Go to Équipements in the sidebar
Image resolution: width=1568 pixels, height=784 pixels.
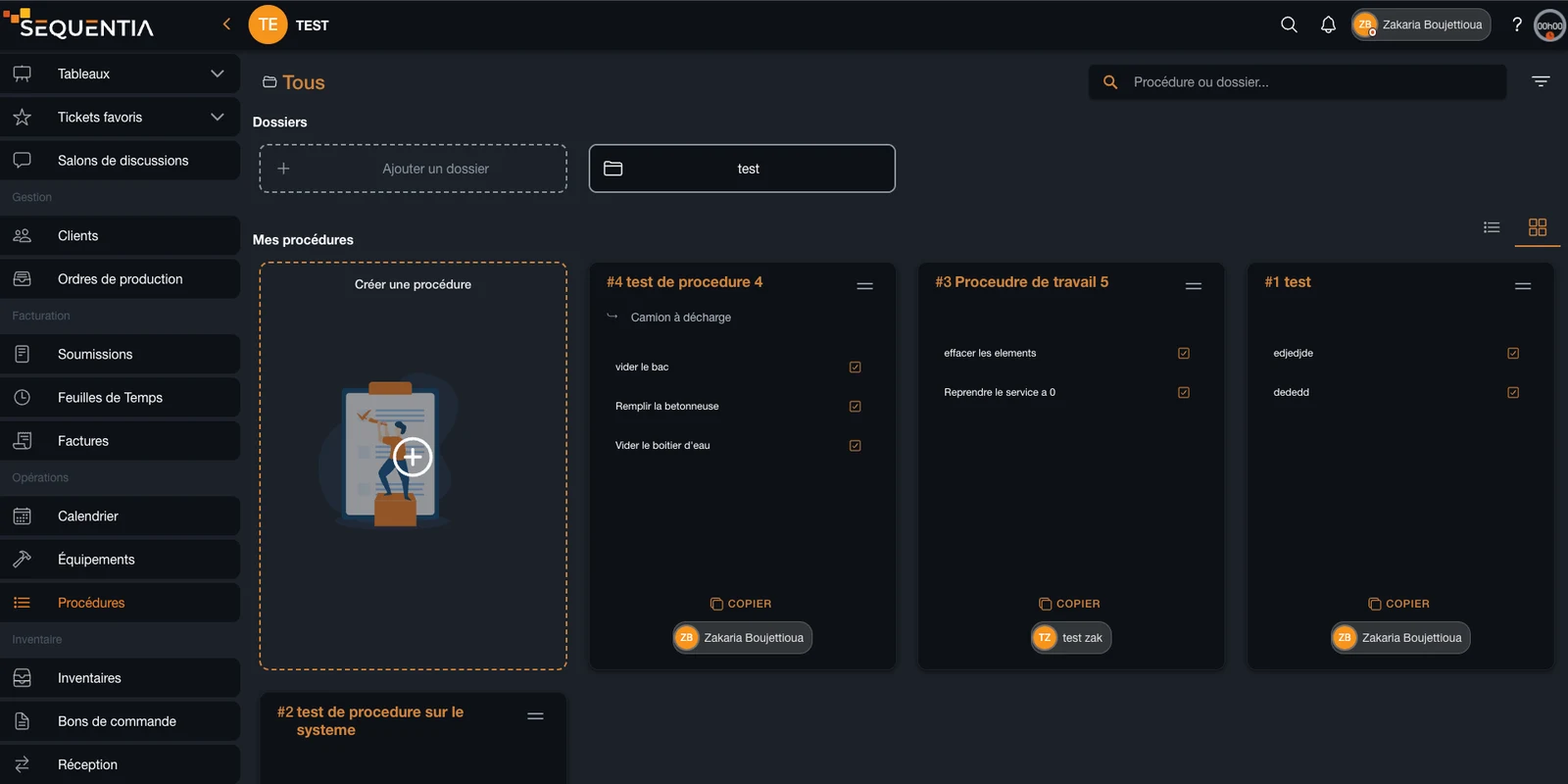point(120,559)
